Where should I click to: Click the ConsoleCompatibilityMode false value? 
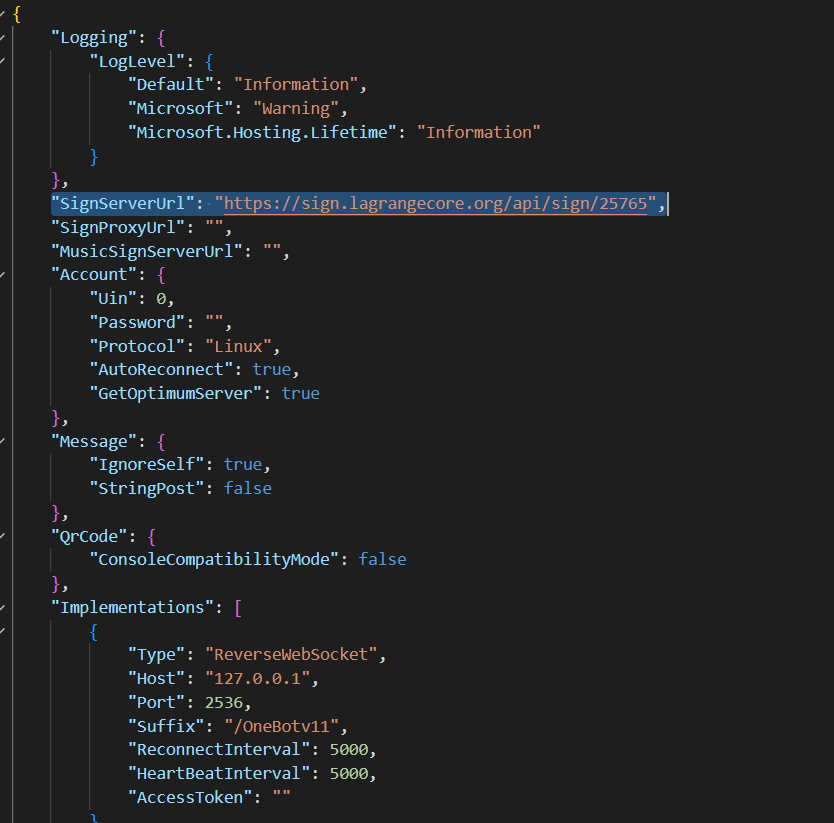(x=382, y=560)
